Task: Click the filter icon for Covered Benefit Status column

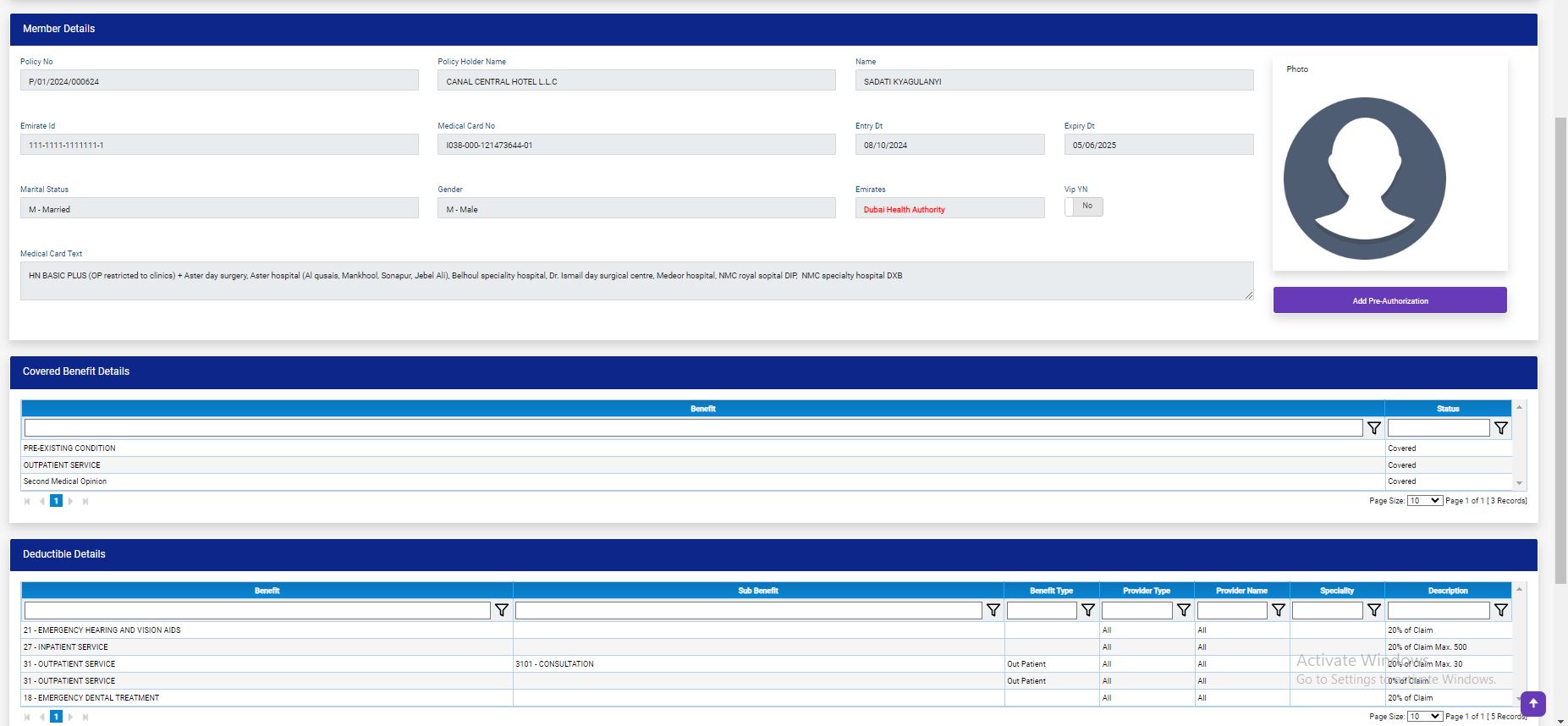Action: [x=1500, y=428]
